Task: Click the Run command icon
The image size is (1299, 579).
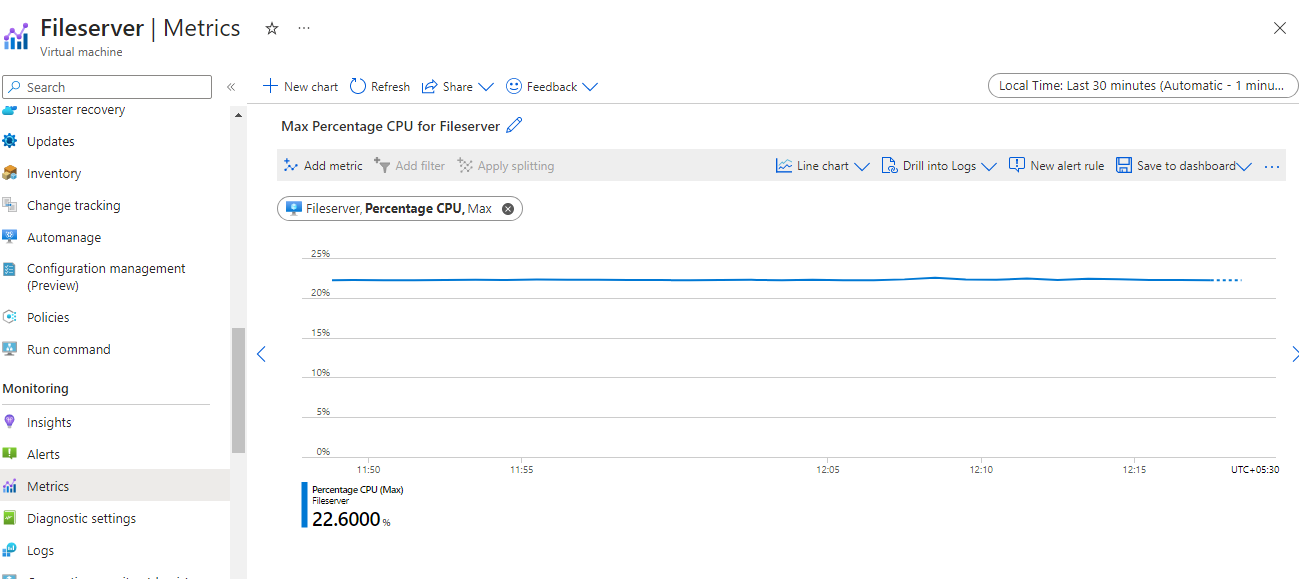Action: pyautogui.click(x=10, y=349)
